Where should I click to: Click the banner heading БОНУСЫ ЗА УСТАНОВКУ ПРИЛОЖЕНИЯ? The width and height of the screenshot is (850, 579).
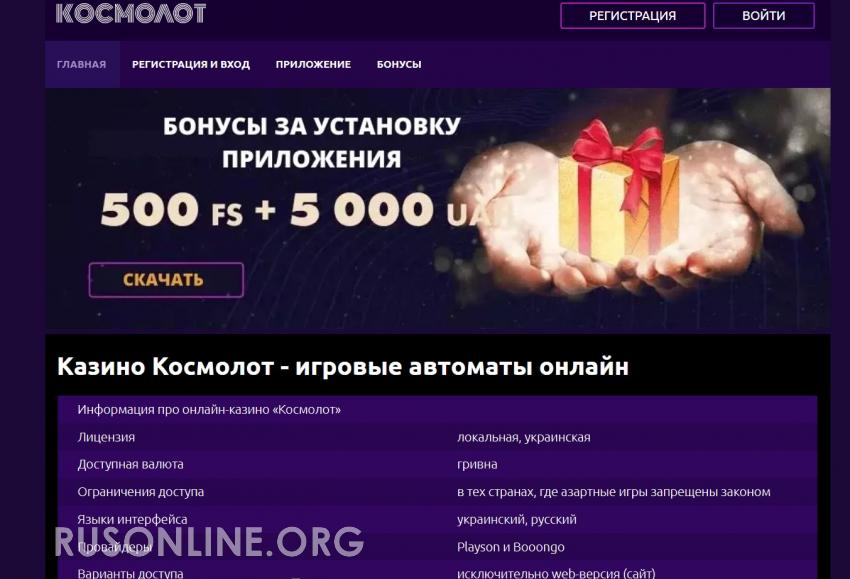tap(312, 143)
